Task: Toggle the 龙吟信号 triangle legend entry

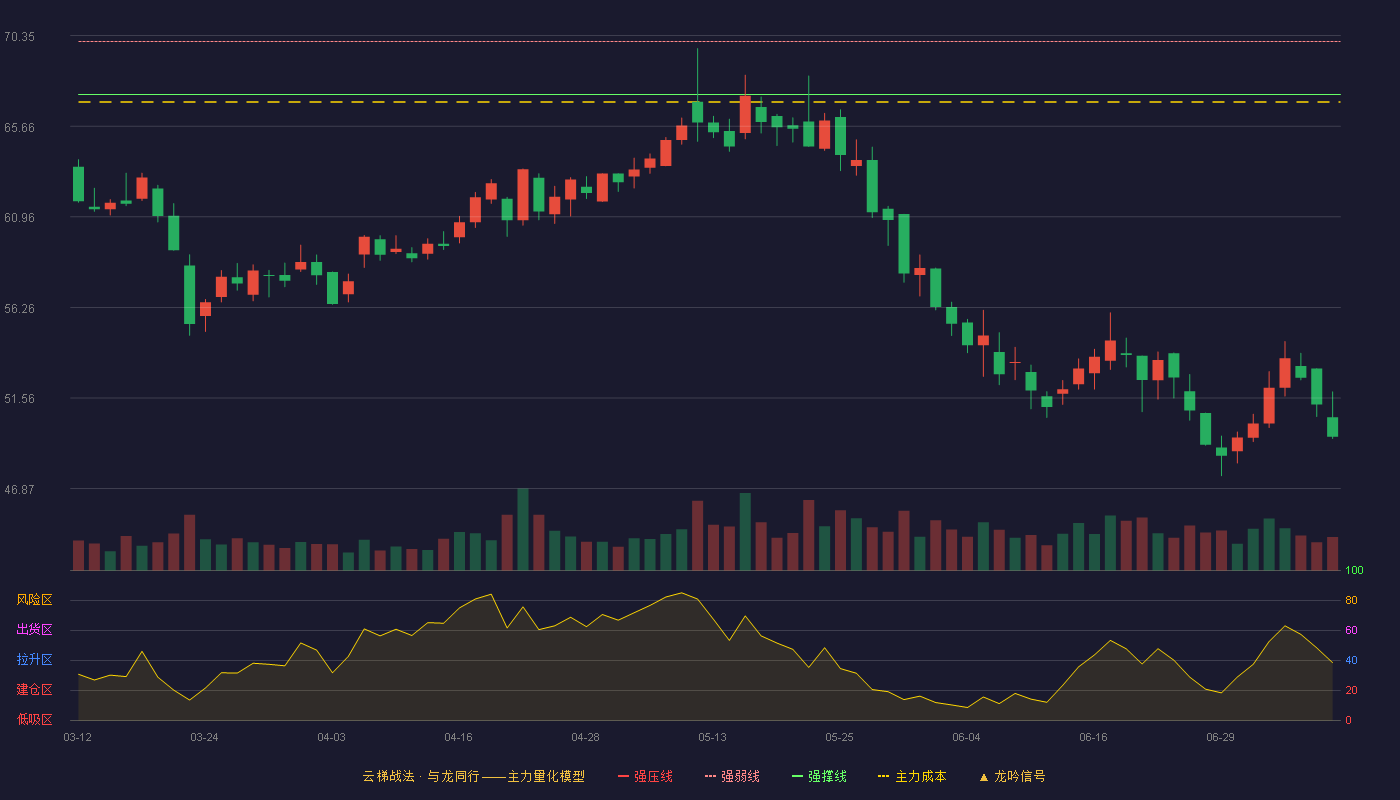Action: point(1012,776)
